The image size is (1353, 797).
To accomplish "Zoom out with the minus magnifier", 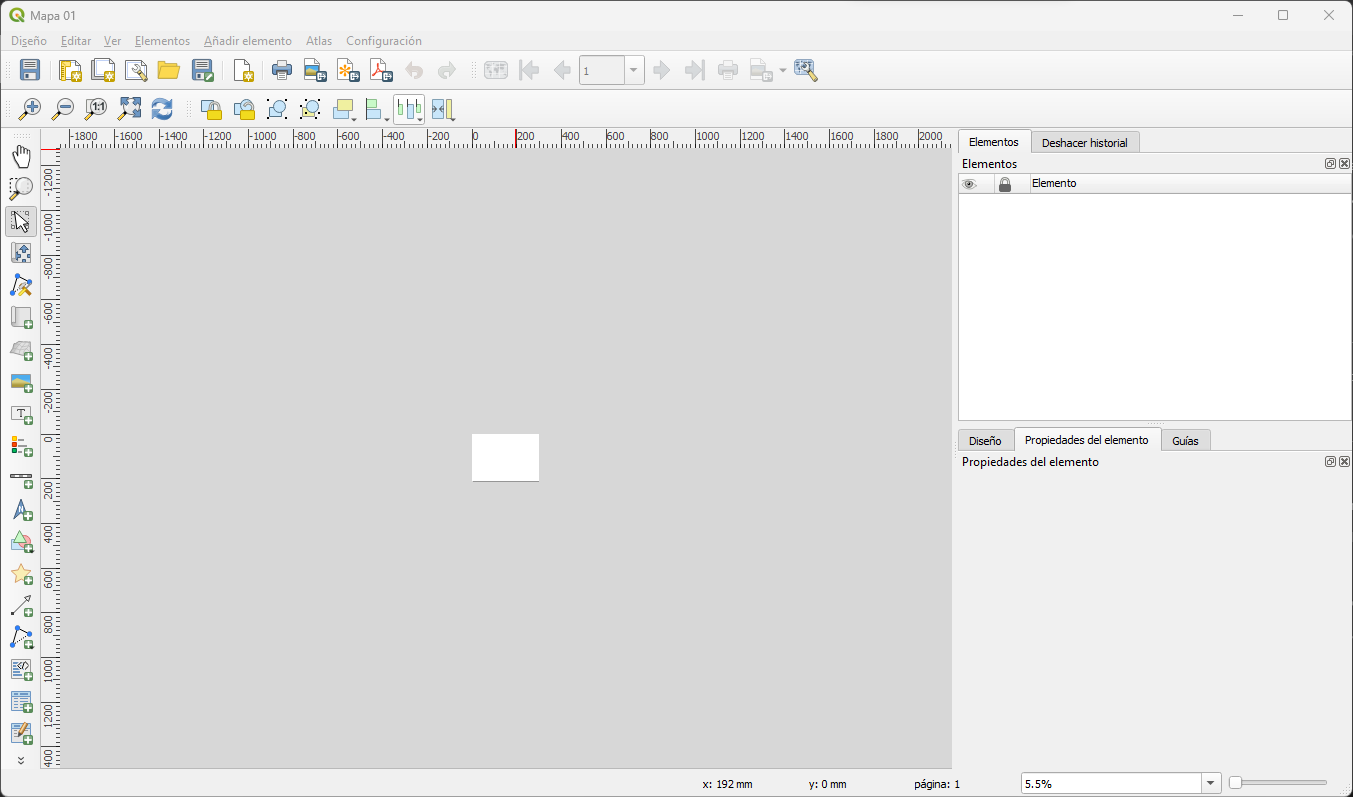I will click(x=63, y=109).
